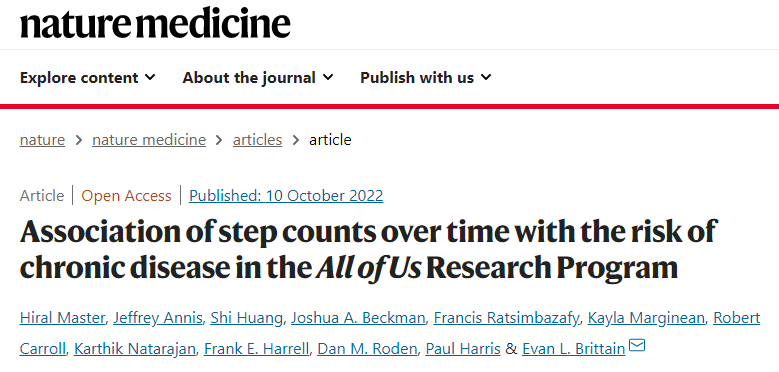Go to the nature breadcrumb link
Image resolution: width=779 pixels, height=372 pixels.
click(42, 140)
